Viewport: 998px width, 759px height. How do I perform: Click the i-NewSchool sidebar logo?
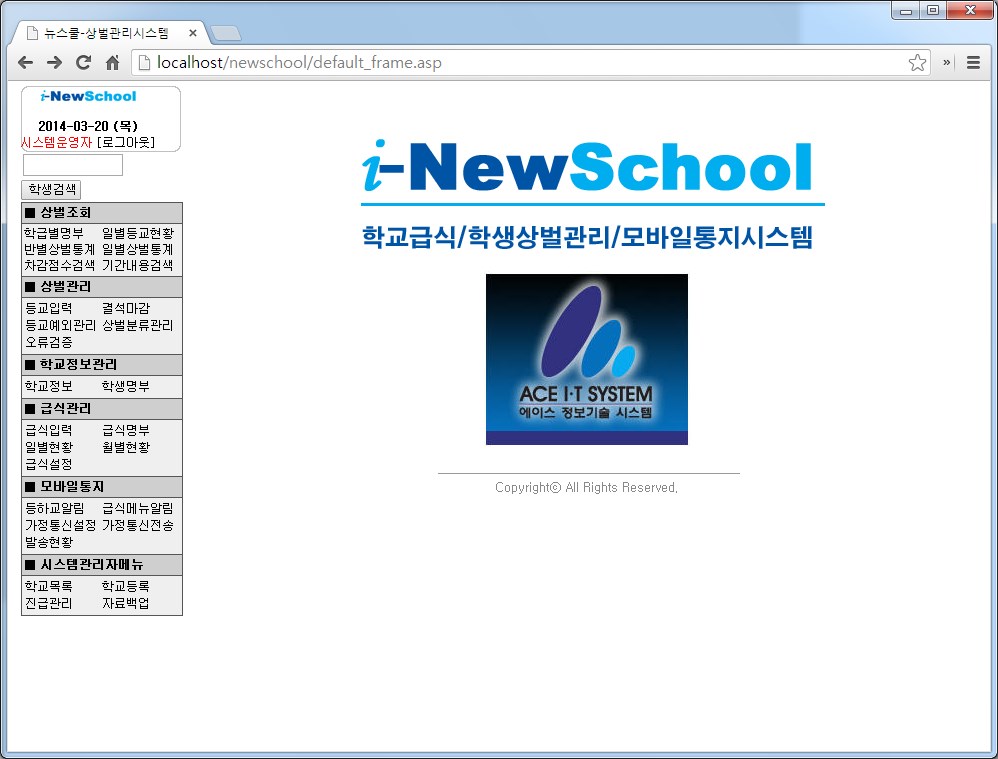coord(88,97)
